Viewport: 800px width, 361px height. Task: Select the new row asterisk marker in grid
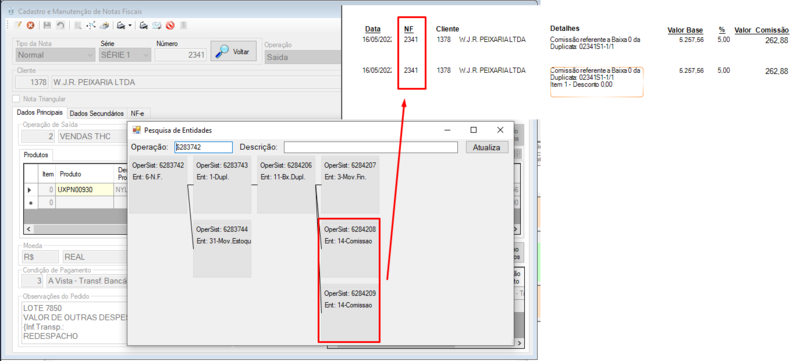click(32, 202)
